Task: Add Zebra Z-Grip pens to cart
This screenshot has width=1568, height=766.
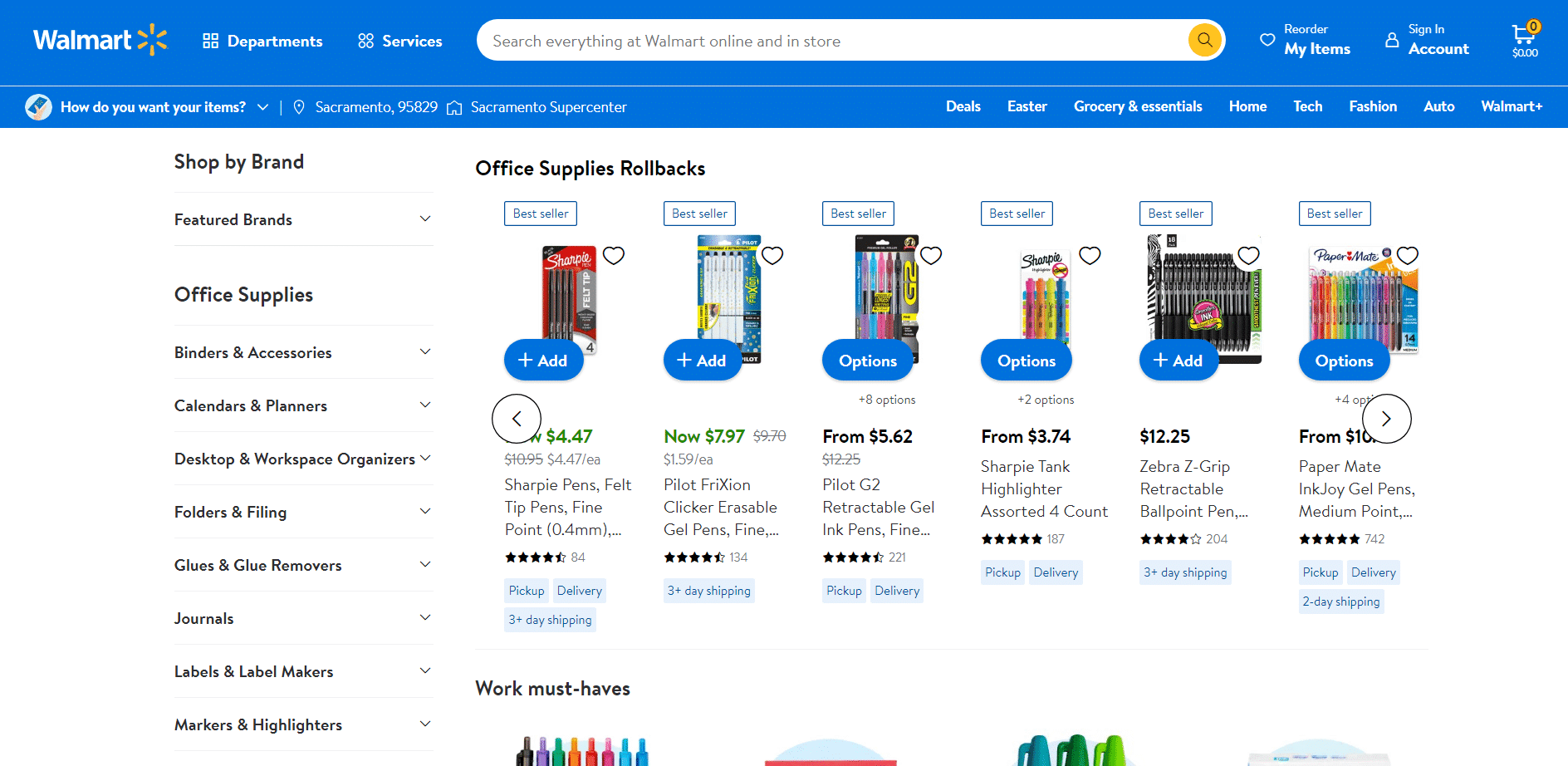Action: pyautogui.click(x=1178, y=360)
